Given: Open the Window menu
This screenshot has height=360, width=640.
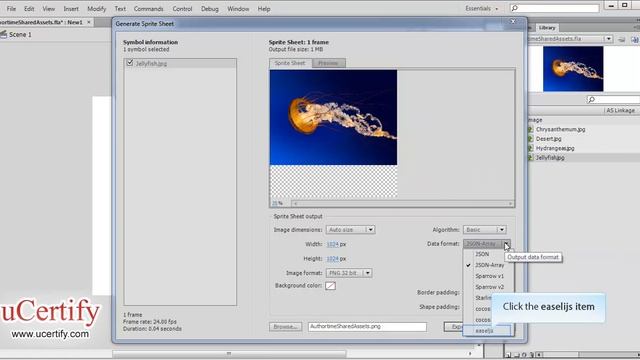Looking at the screenshot, I should pos(238,9).
